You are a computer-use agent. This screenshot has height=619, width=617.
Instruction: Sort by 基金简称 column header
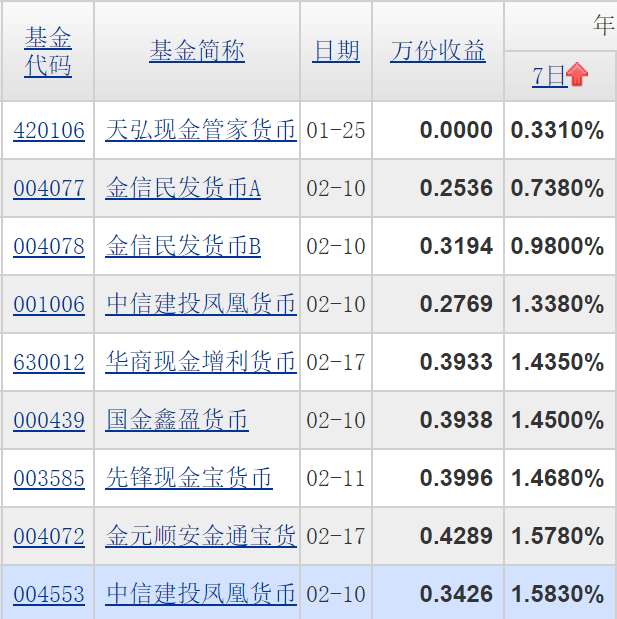coord(197,51)
